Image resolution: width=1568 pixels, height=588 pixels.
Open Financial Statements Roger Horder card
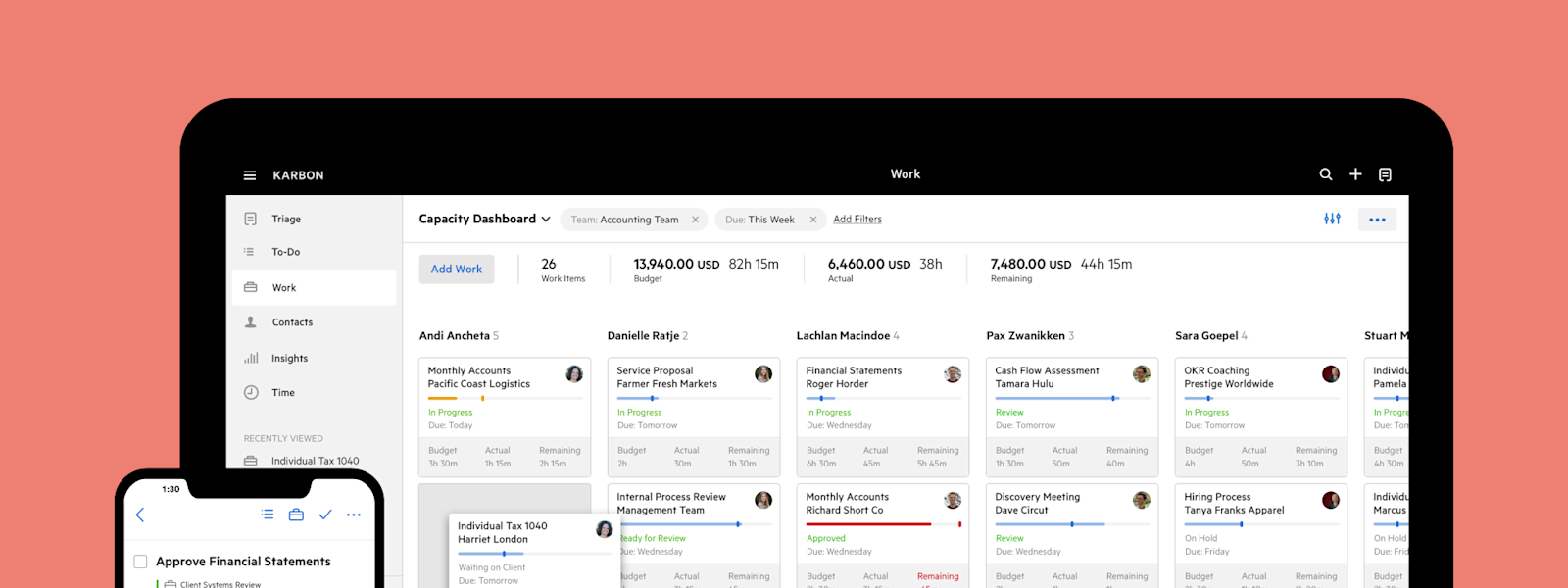(883, 416)
